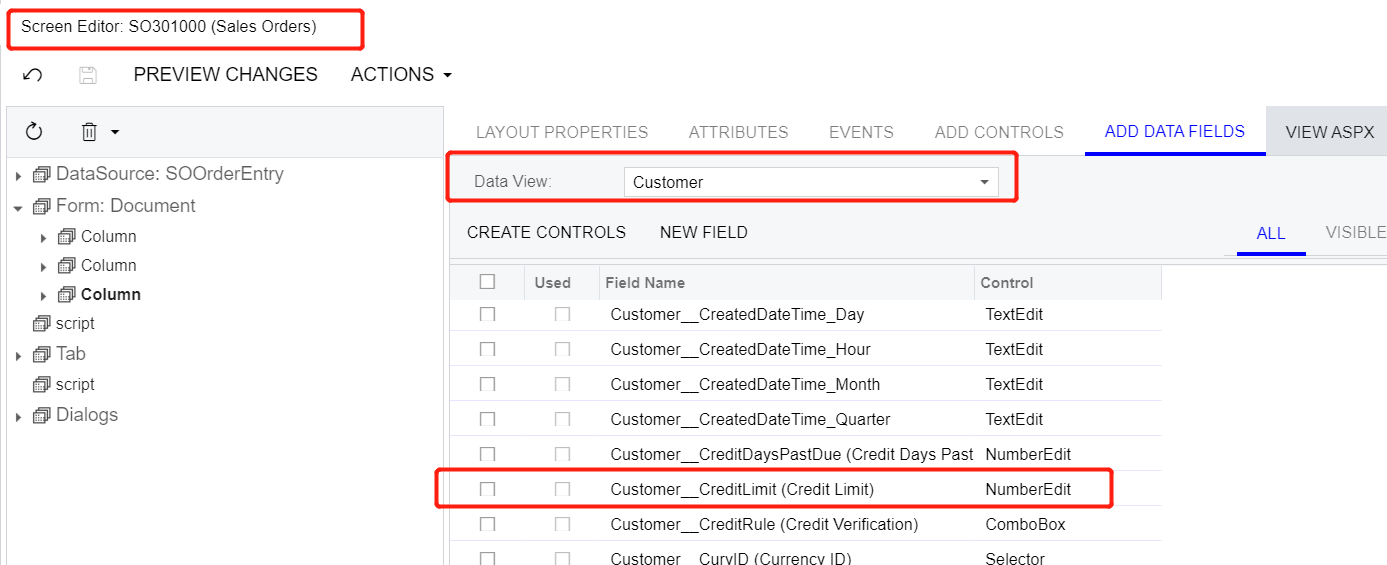1387x565 pixels.
Task: Expand the bold Column node
Action: (x=43, y=296)
